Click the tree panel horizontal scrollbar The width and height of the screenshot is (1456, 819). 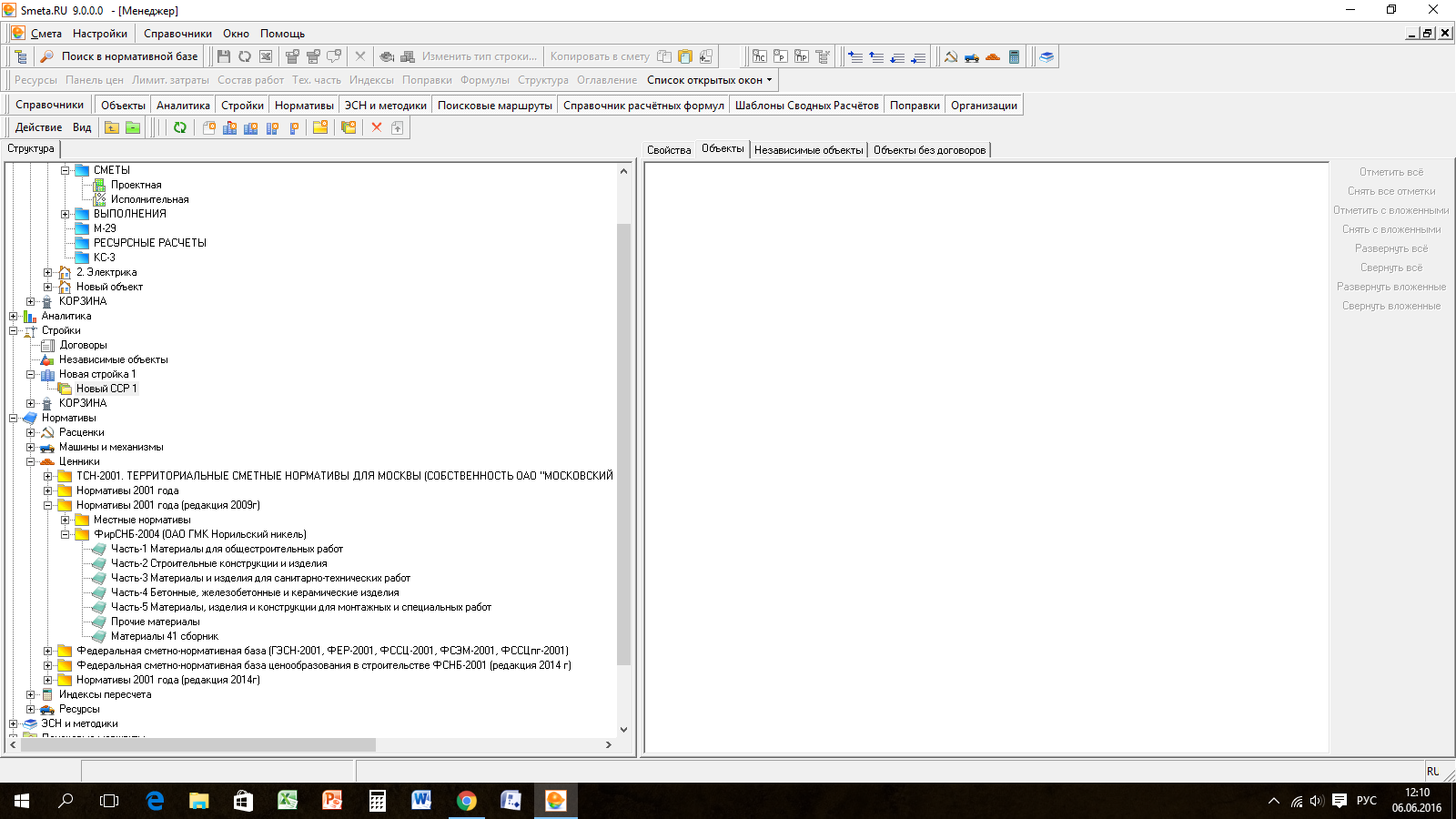pyautogui.click(x=197, y=744)
